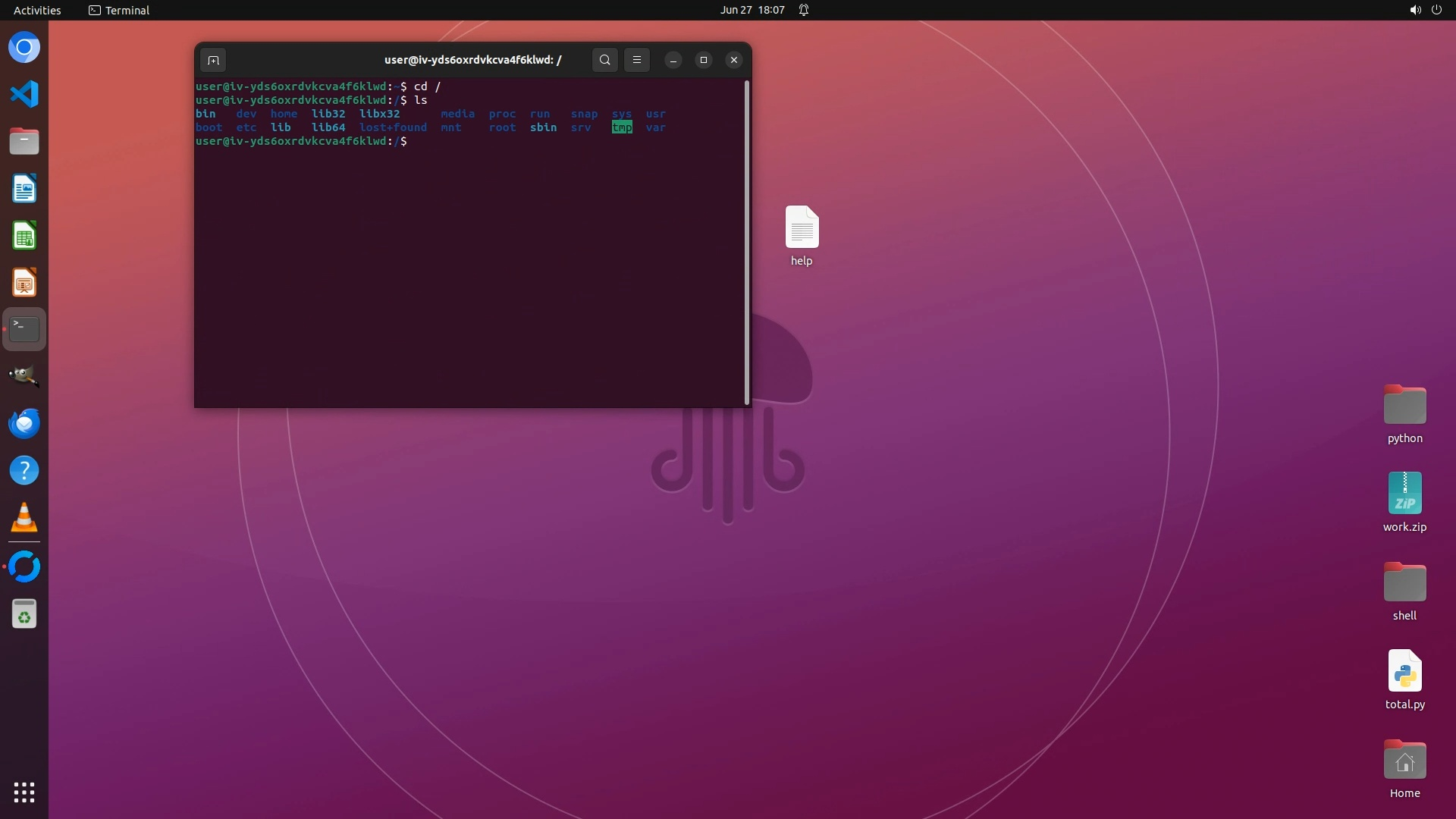Launch LibreOffice Writer from dock

tap(24, 189)
